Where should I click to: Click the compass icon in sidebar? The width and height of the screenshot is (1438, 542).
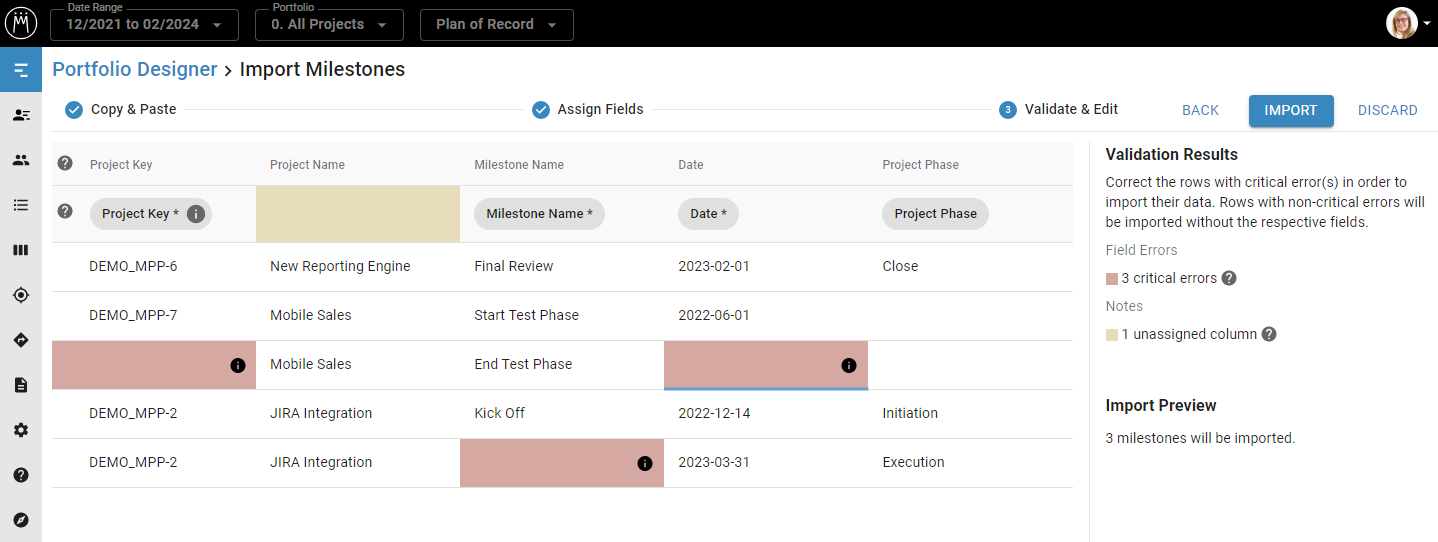[x=21, y=520]
